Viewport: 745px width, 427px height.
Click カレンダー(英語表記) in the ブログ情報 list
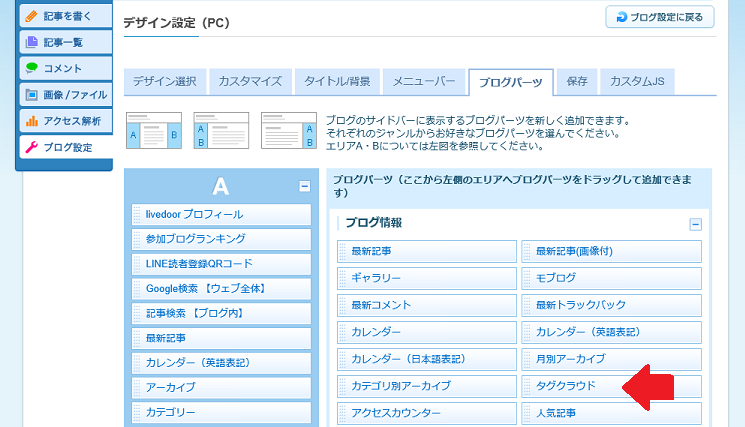[611, 332]
